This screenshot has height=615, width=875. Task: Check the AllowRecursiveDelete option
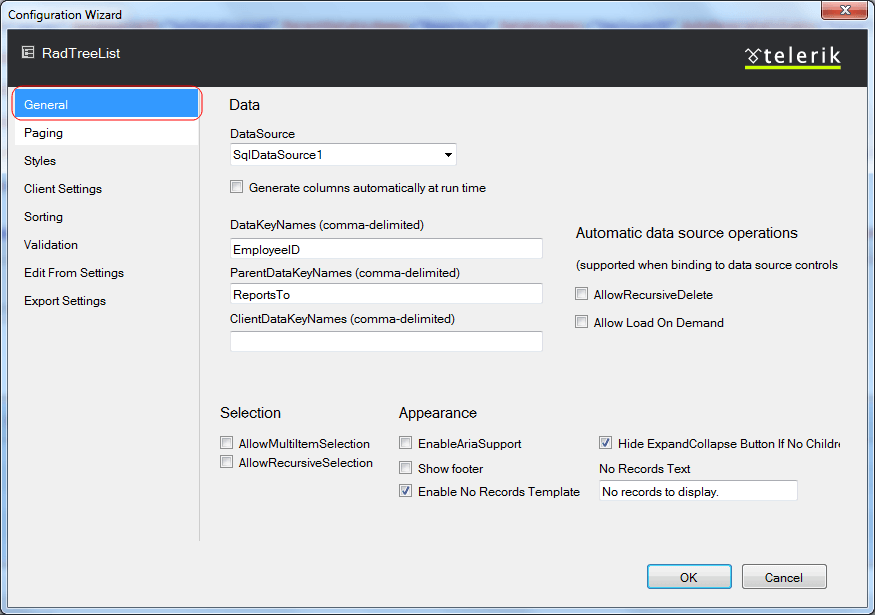click(x=581, y=294)
